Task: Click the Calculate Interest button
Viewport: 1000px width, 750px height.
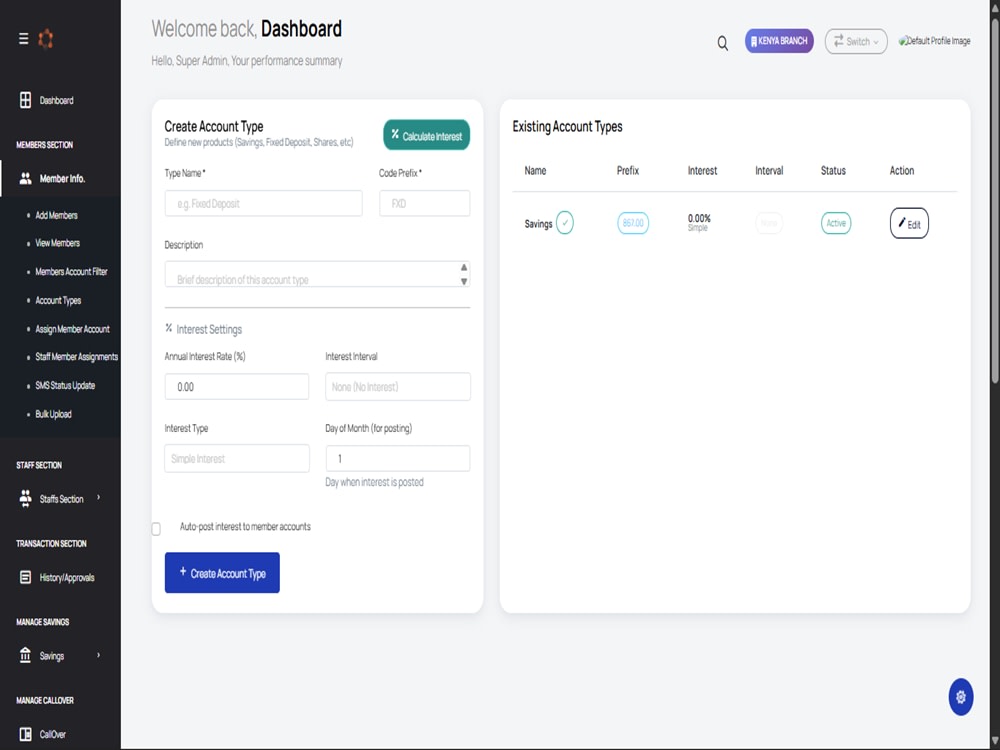Action: point(427,135)
